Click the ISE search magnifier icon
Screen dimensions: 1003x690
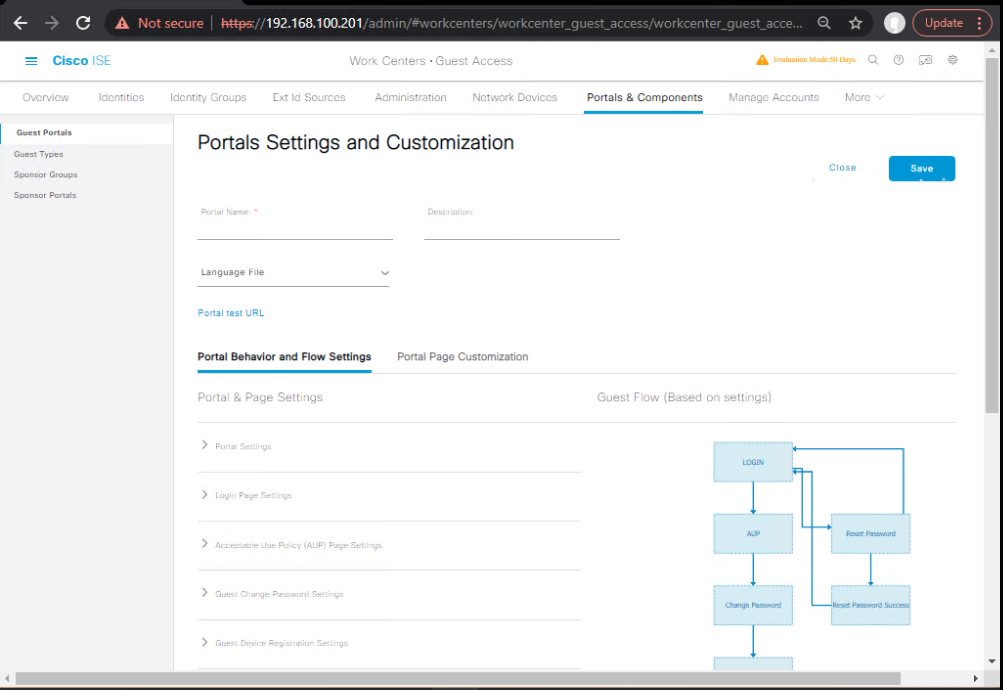873,60
